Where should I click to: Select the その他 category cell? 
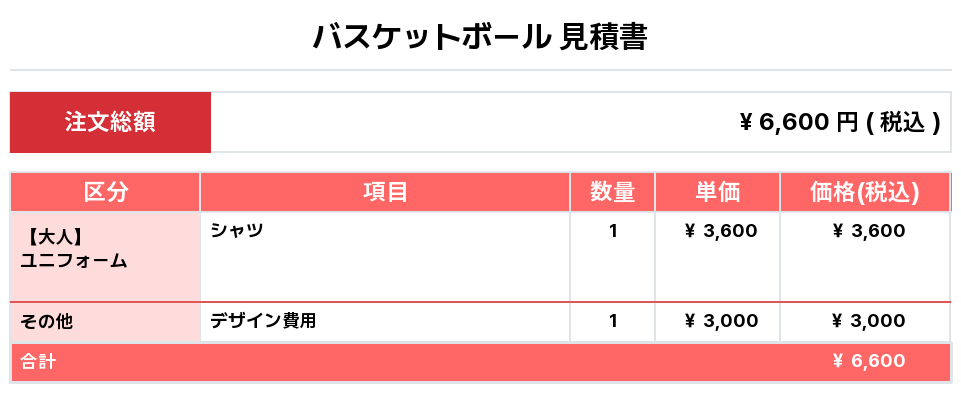[x=105, y=322]
